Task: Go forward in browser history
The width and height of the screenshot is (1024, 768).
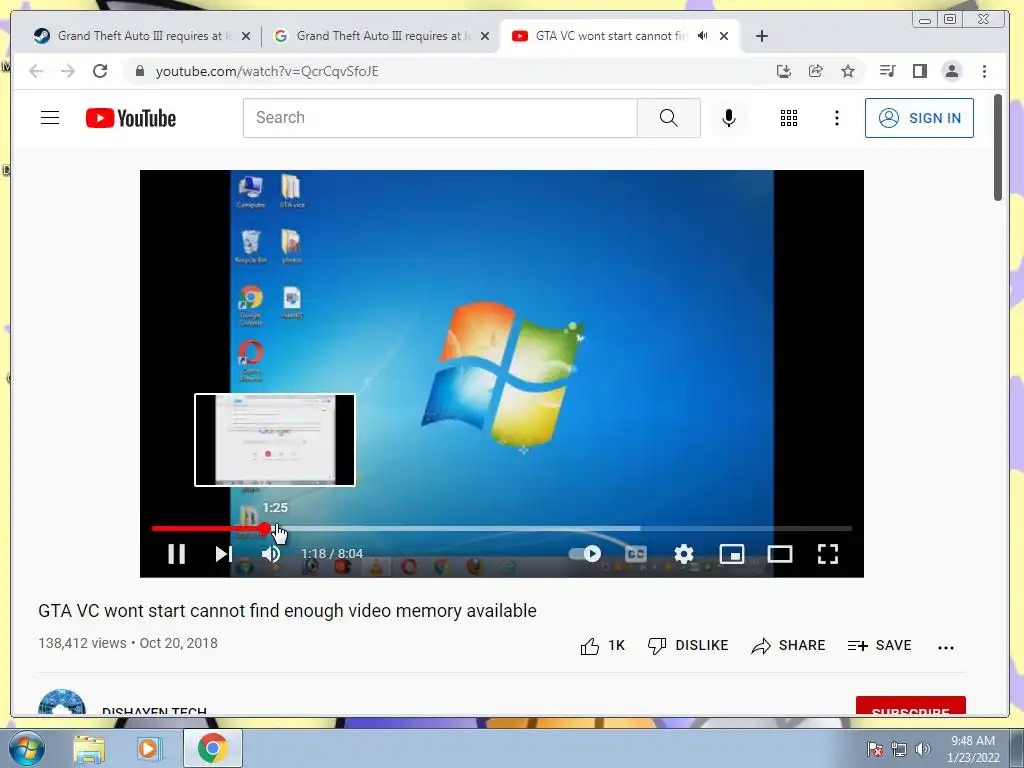Action: (68, 71)
